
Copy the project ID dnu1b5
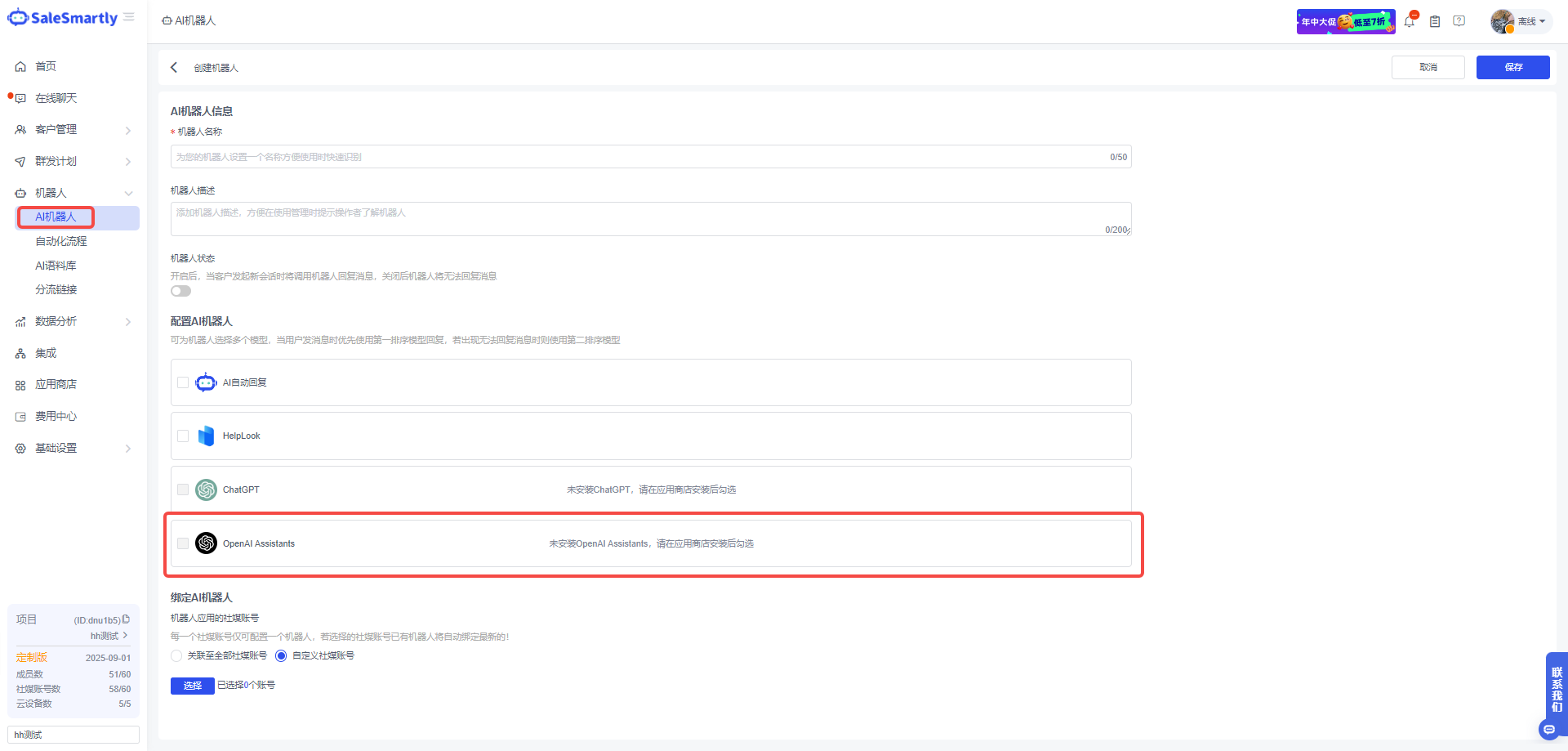click(126, 619)
